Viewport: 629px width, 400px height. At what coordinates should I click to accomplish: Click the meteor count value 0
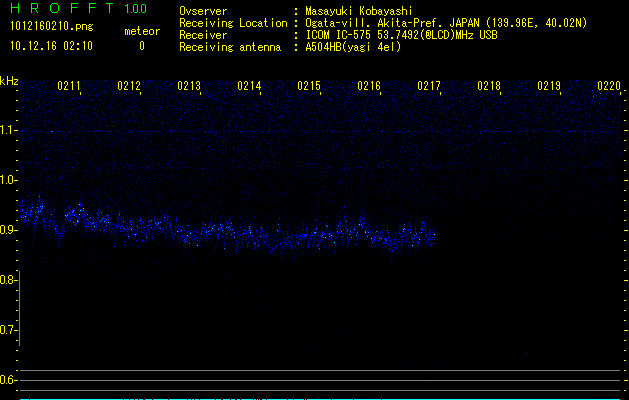point(142,46)
